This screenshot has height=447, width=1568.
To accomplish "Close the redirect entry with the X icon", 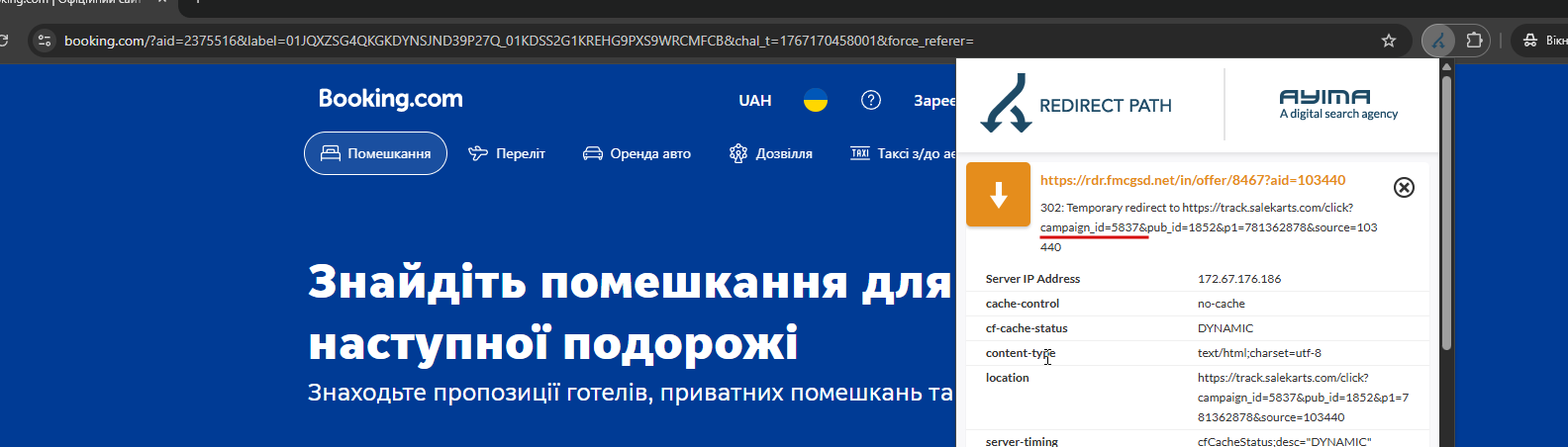I will coord(1404,187).
